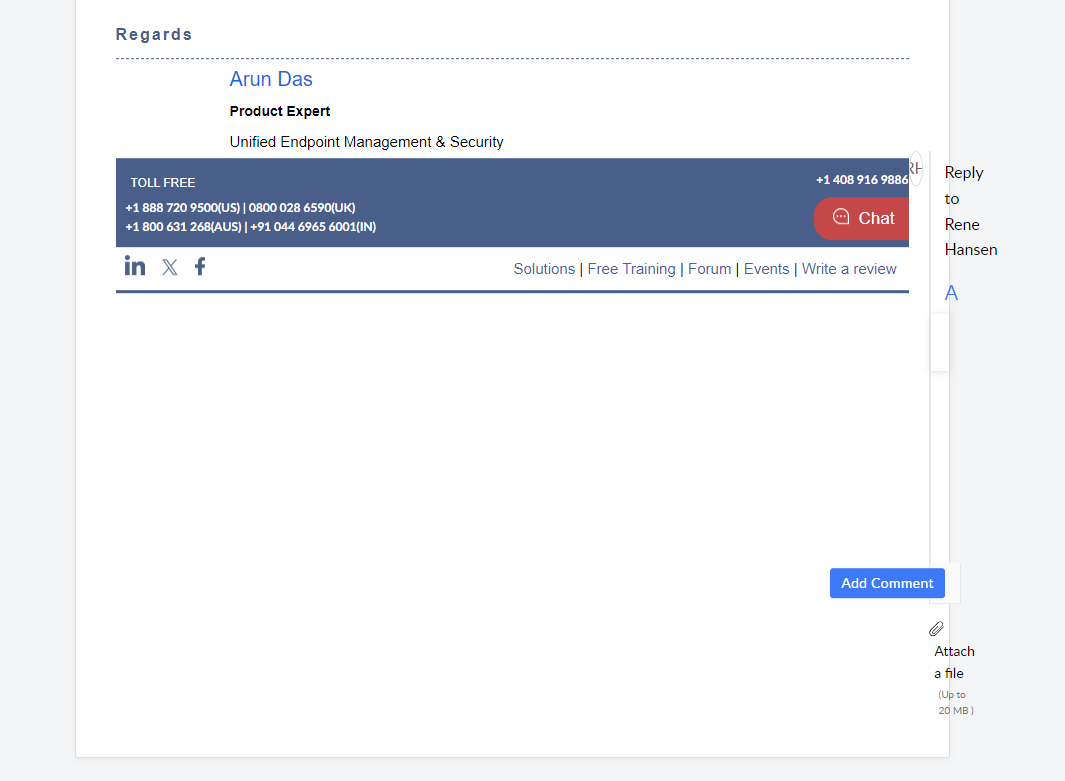The image size is (1065, 781).
Task: Open the Free Training link
Action: coord(631,269)
